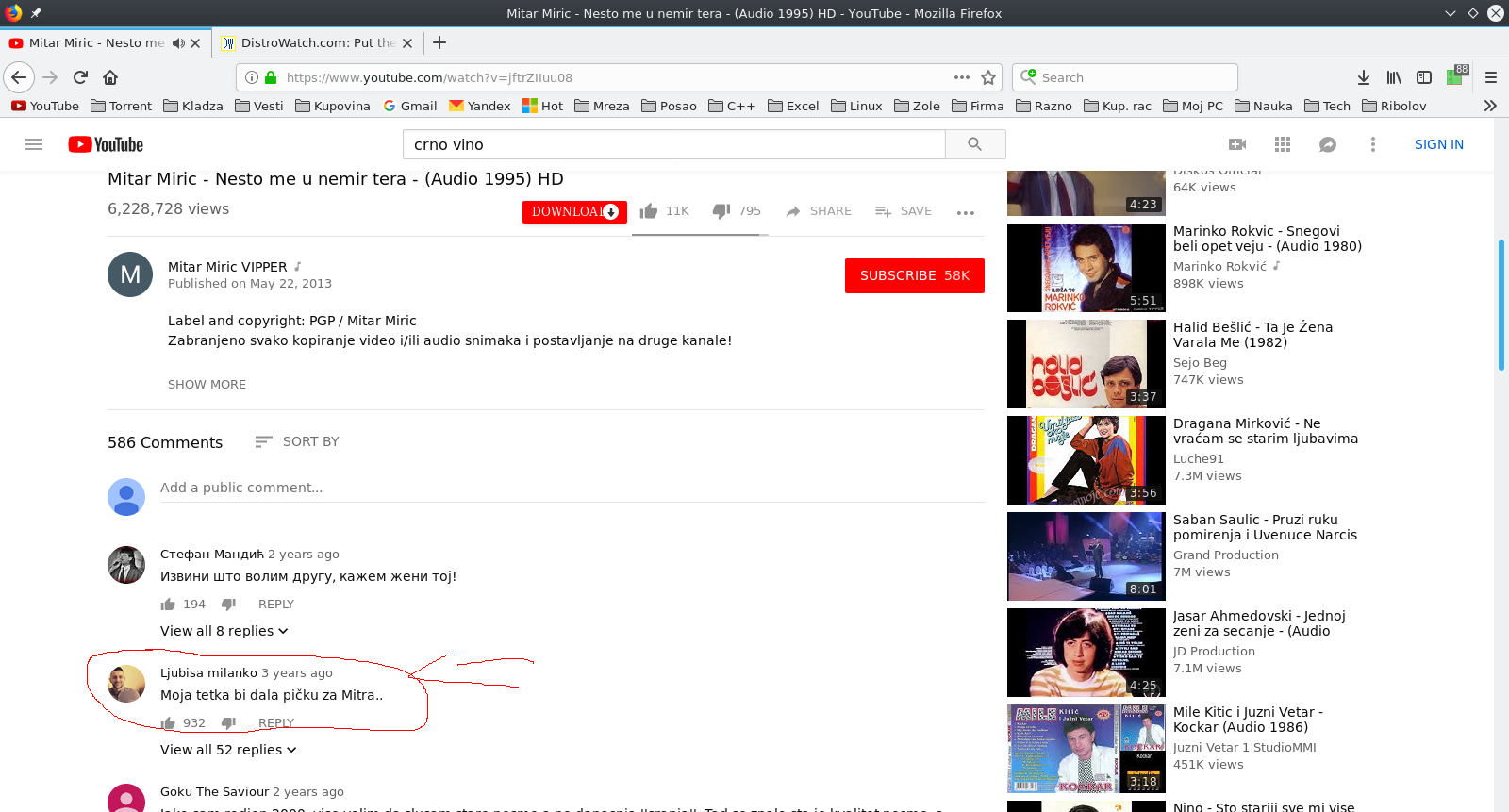Image resolution: width=1509 pixels, height=812 pixels.
Task: Show more bookmarks toolbar chevron
Action: click(1490, 106)
